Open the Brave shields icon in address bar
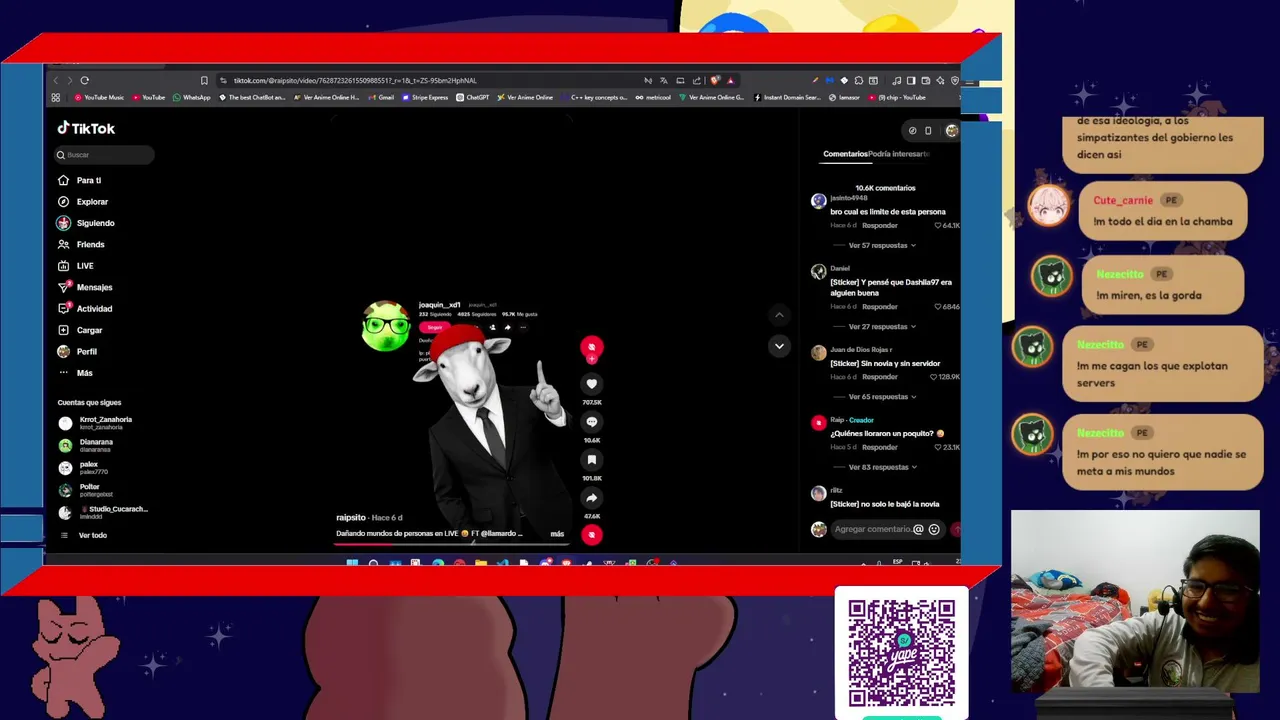 [715, 81]
